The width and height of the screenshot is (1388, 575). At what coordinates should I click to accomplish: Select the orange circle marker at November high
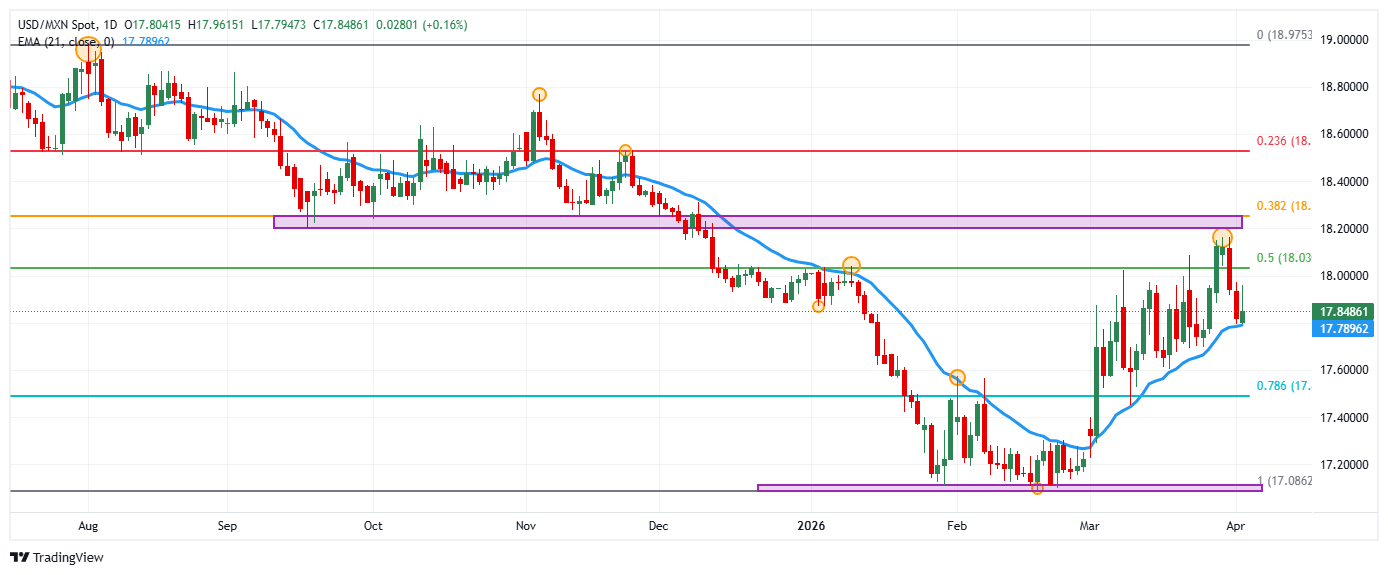539,95
